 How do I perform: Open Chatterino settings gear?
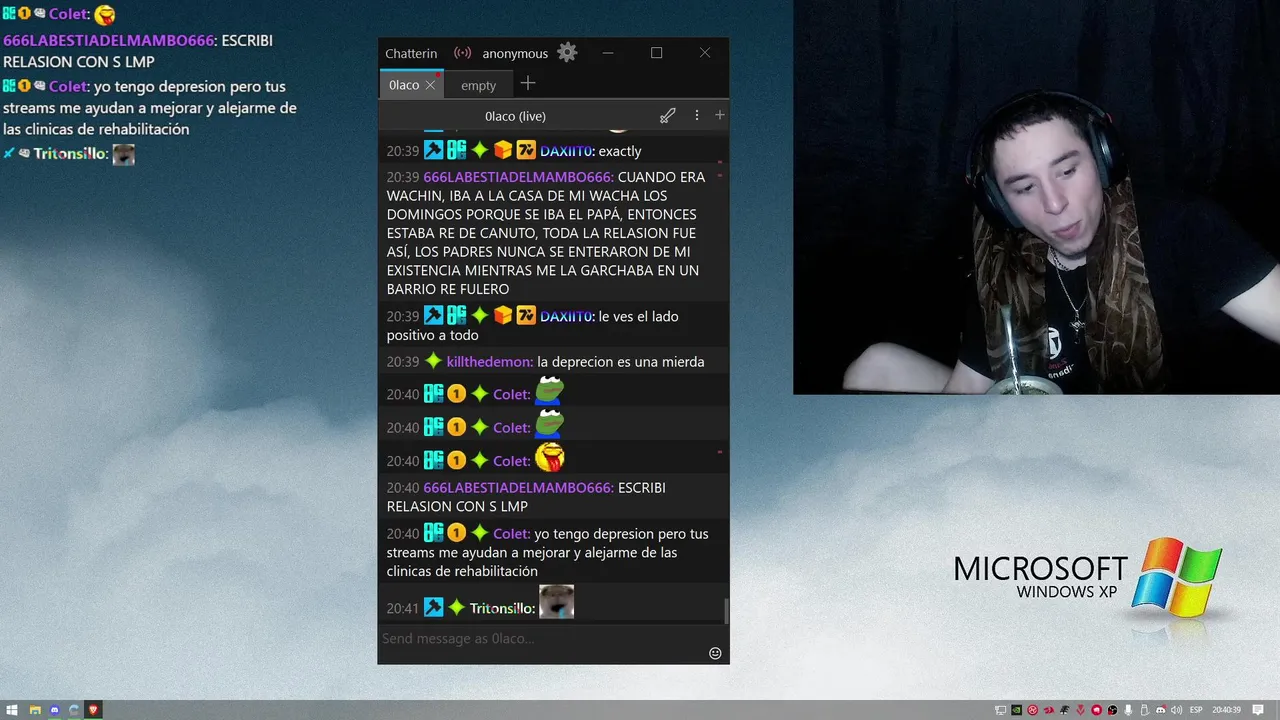[567, 53]
